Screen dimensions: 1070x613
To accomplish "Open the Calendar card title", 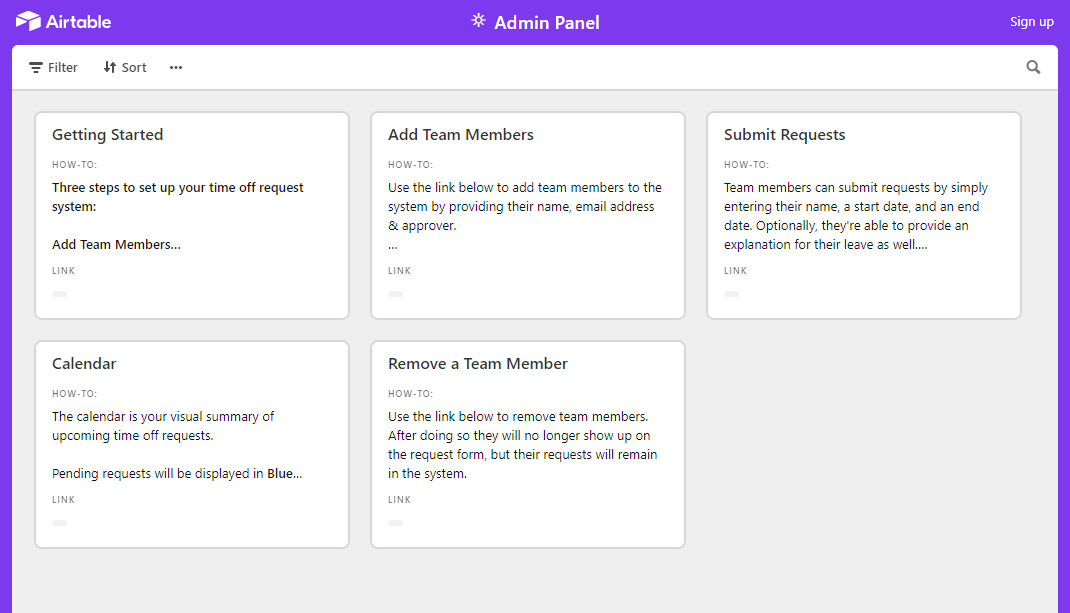I will click(84, 364).
